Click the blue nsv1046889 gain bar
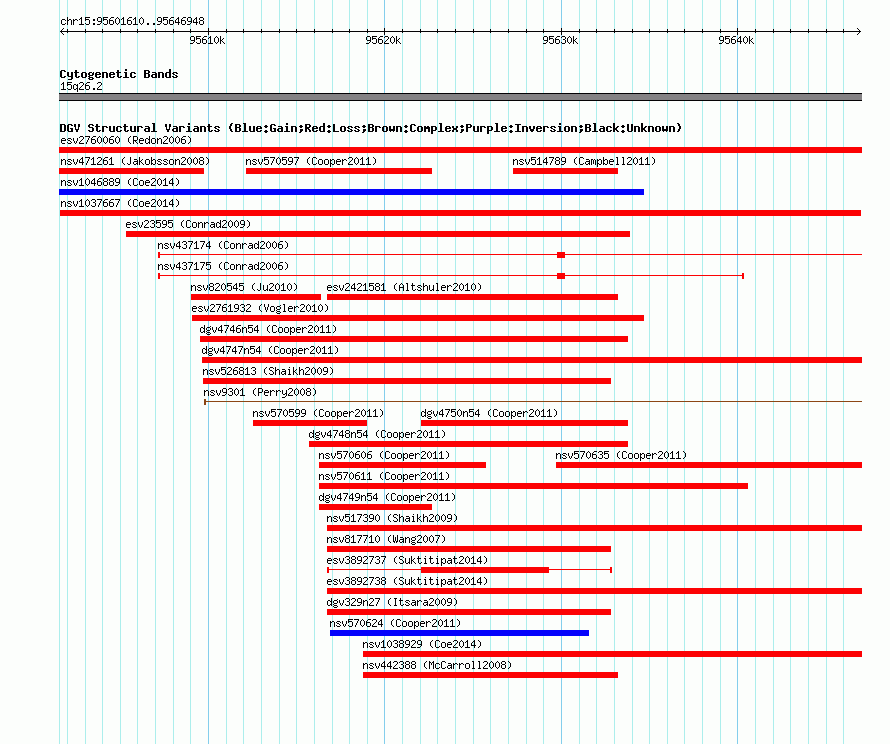Screen dimensions: 890x744 point(351,192)
